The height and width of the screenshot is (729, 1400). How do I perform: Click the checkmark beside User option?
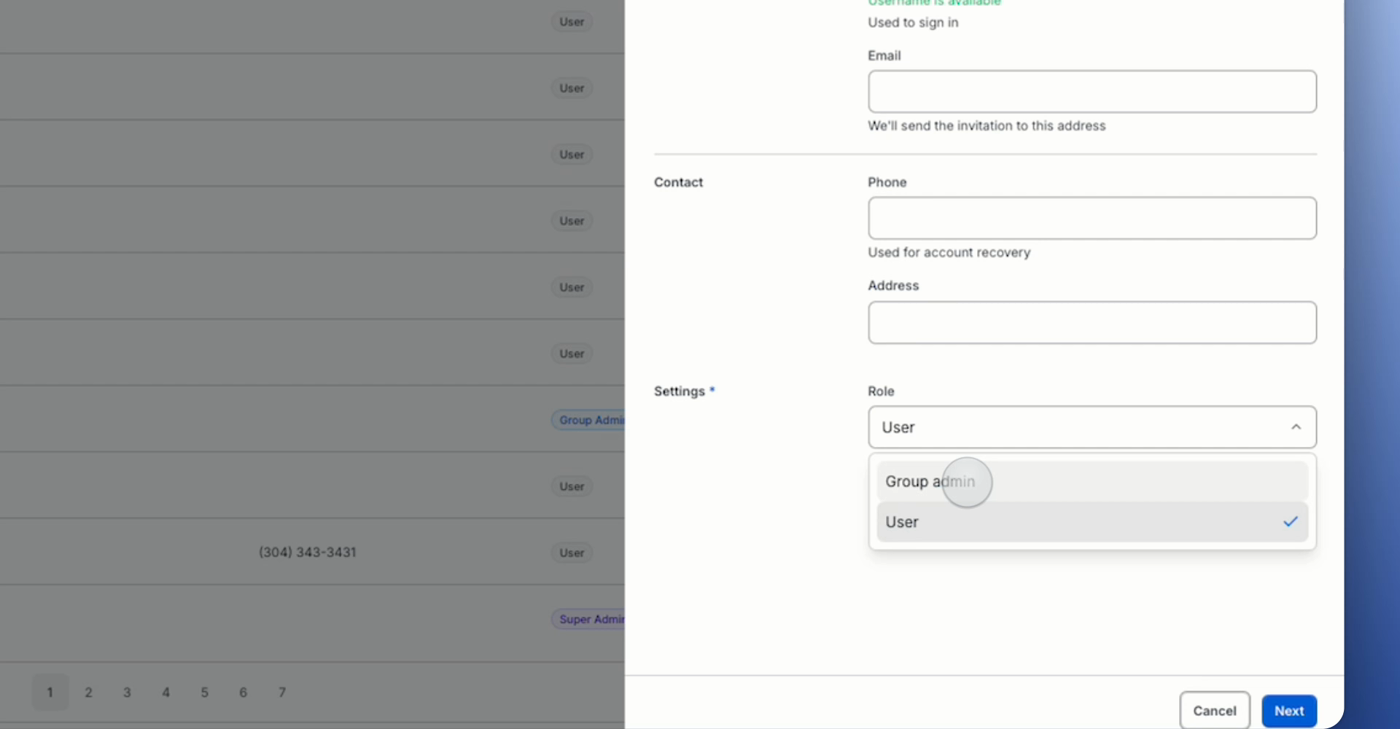coord(1290,522)
